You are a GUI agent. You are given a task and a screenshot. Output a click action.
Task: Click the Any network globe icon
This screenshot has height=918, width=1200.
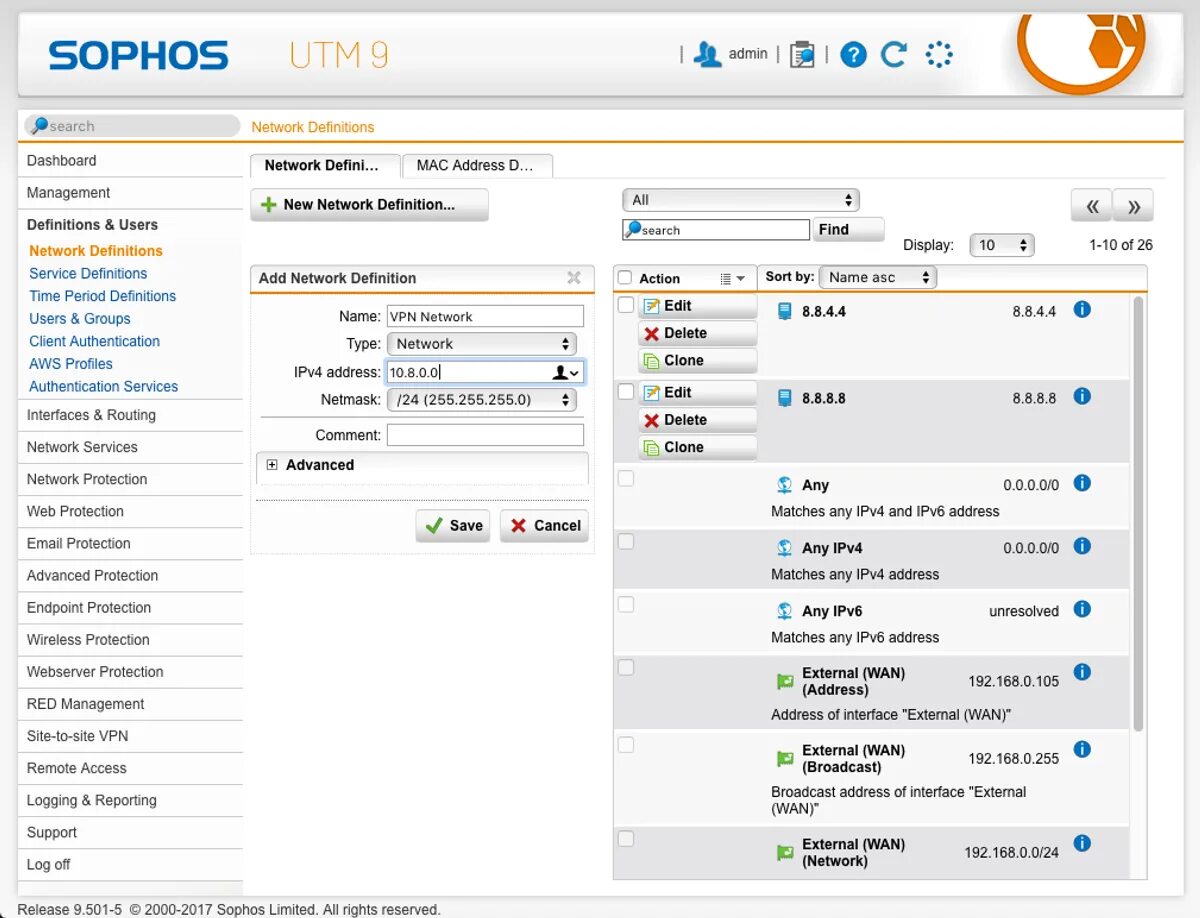pos(785,485)
